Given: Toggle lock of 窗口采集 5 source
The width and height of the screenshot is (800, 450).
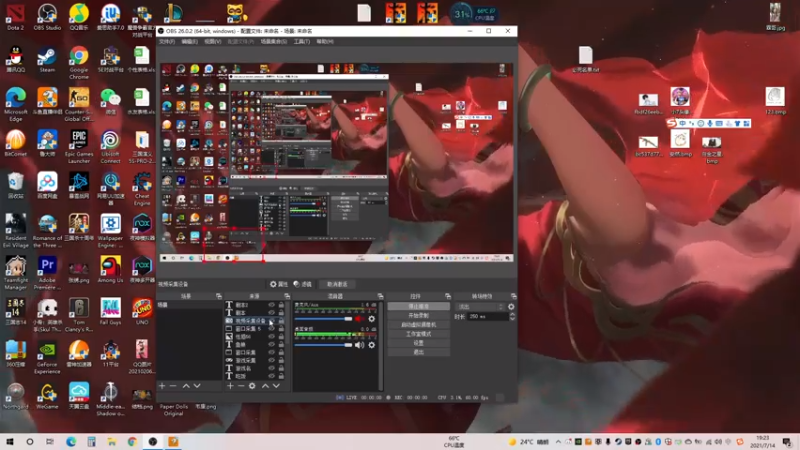Looking at the screenshot, I should [281, 329].
